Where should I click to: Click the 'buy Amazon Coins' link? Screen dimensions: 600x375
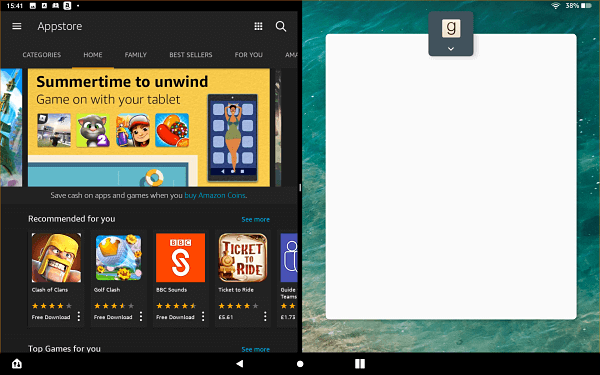[215, 195]
